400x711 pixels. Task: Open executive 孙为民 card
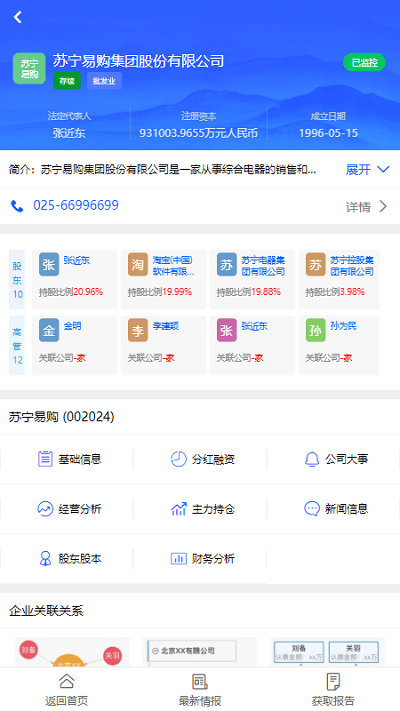coord(339,346)
